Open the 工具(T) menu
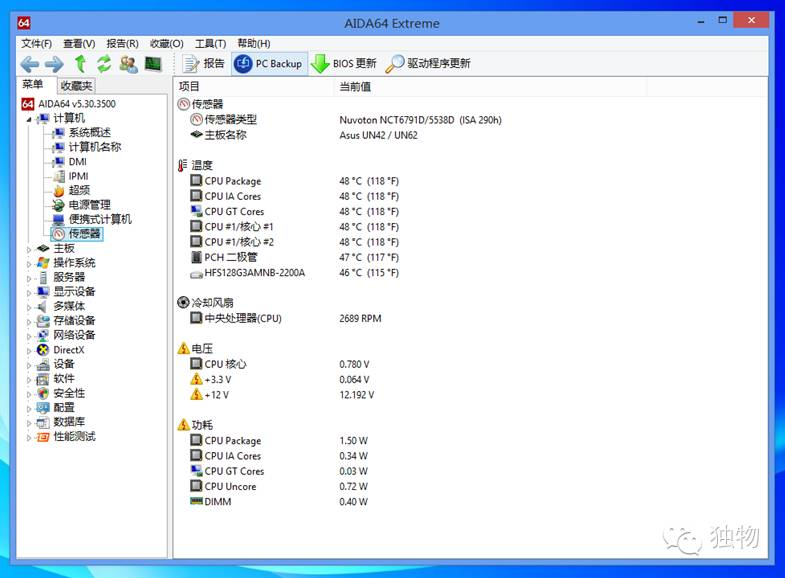The height and width of the screenshot is (578, 785). (x=210, y=43)
